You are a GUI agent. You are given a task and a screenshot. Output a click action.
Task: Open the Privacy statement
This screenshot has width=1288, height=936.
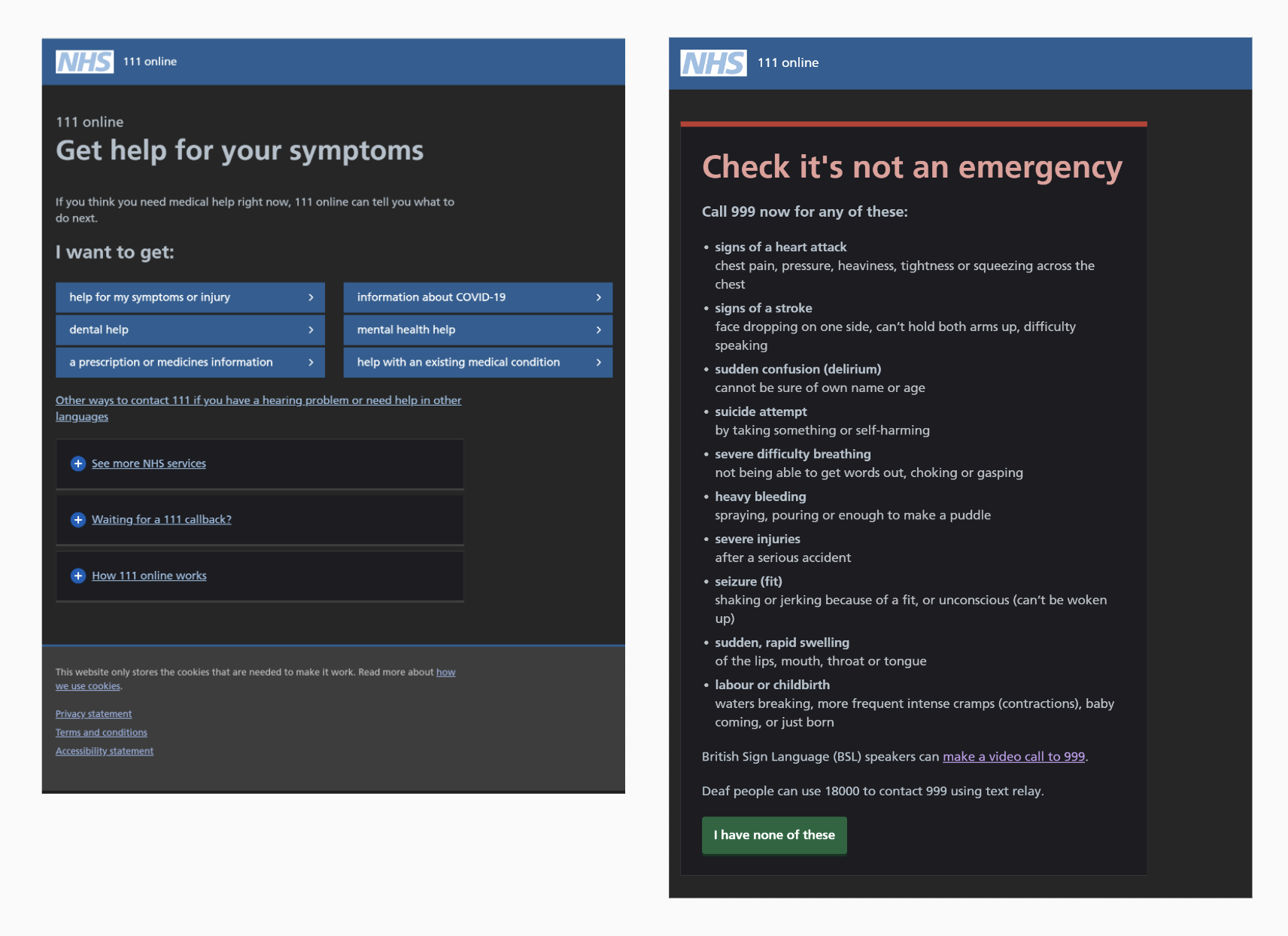tap(93, 713)
